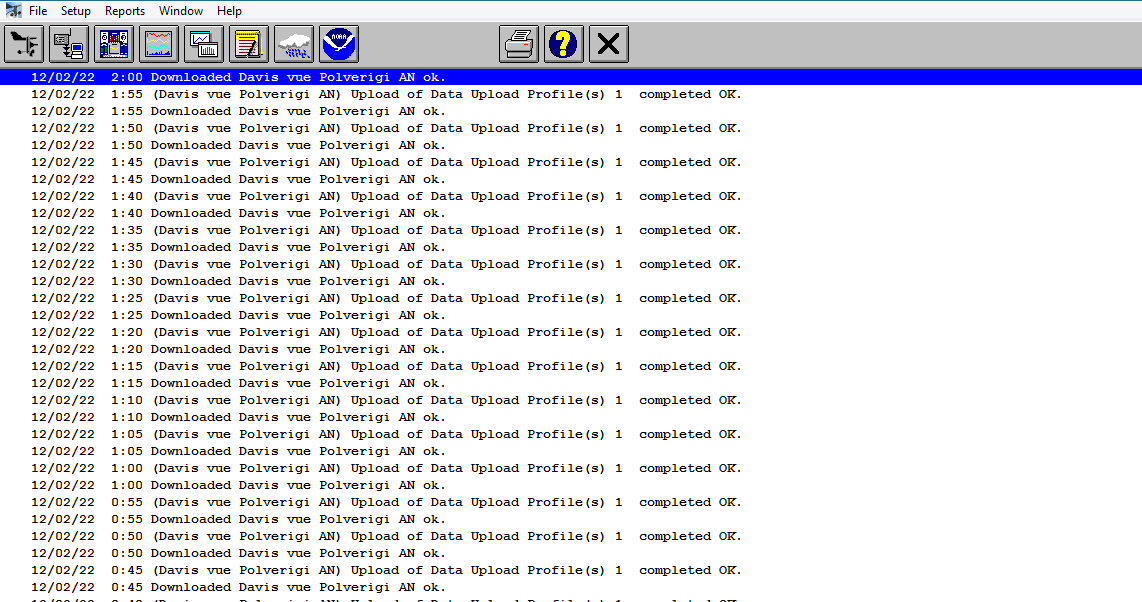
Task: Click the Download data to computer icon
Action: 69,44
